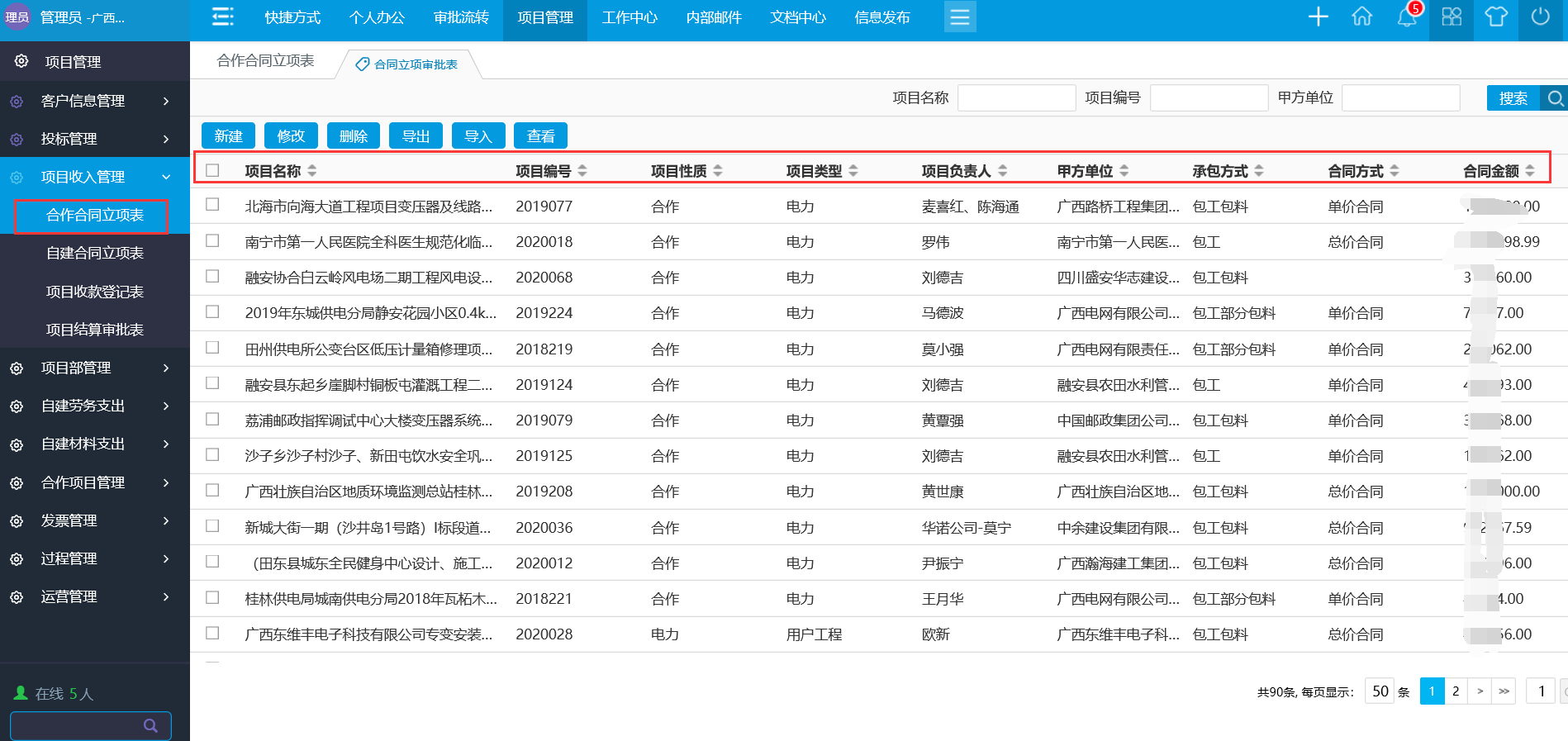This screenshot has height=741, width=1568.
Task: Click the sidebar search box
Action: 91,725
